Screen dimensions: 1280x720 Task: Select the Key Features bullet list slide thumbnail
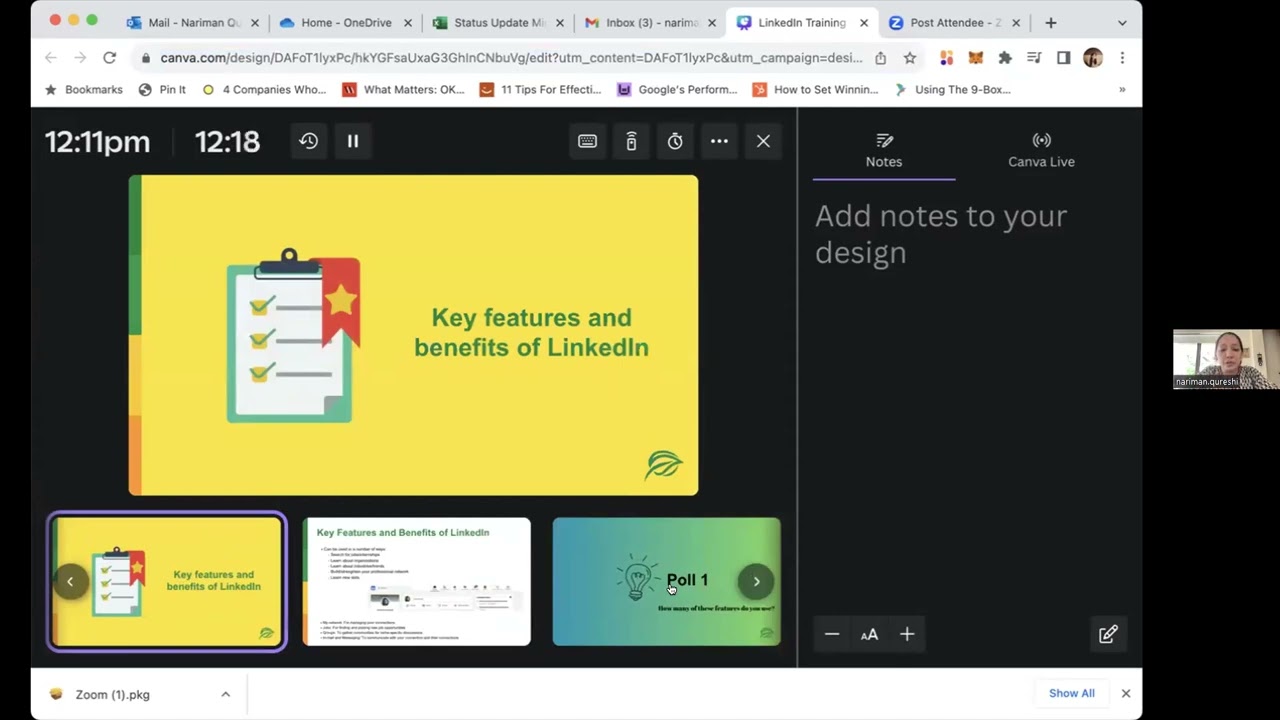(417, 582)
